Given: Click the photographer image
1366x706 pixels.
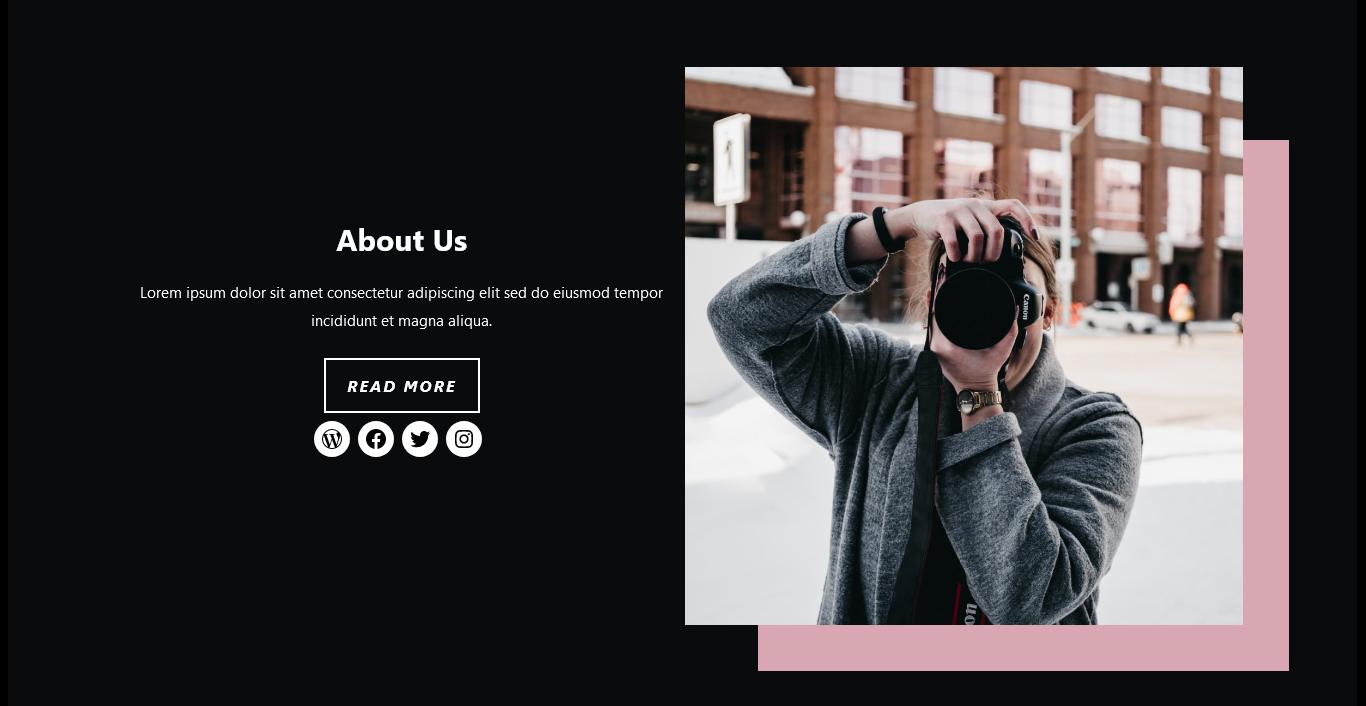Looking at the screenshot, I should pos(964,346).
